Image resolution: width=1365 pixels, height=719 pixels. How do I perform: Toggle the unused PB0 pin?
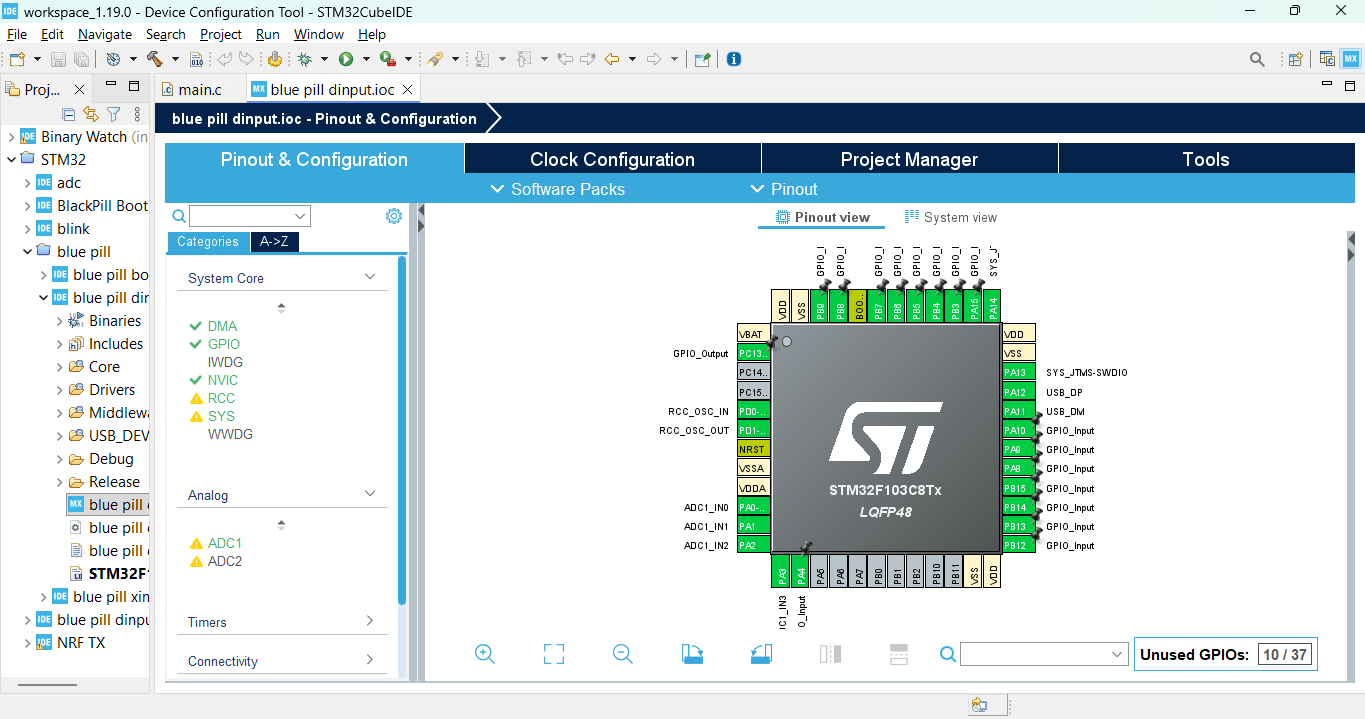(x=877, y=571)
